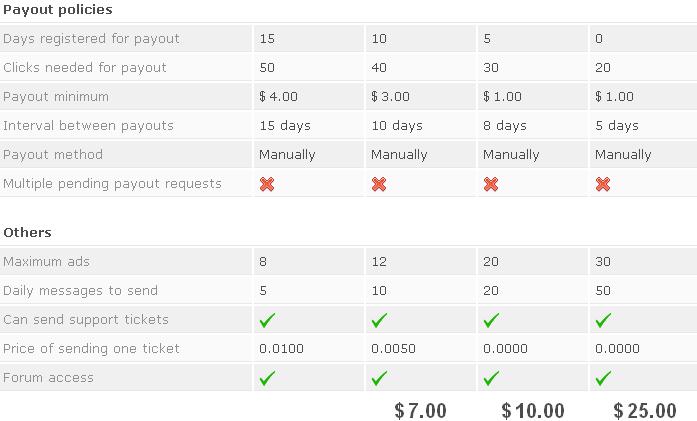Click third green check for Forum access
This screenshot has width=697, height=421.
point(491,378)
